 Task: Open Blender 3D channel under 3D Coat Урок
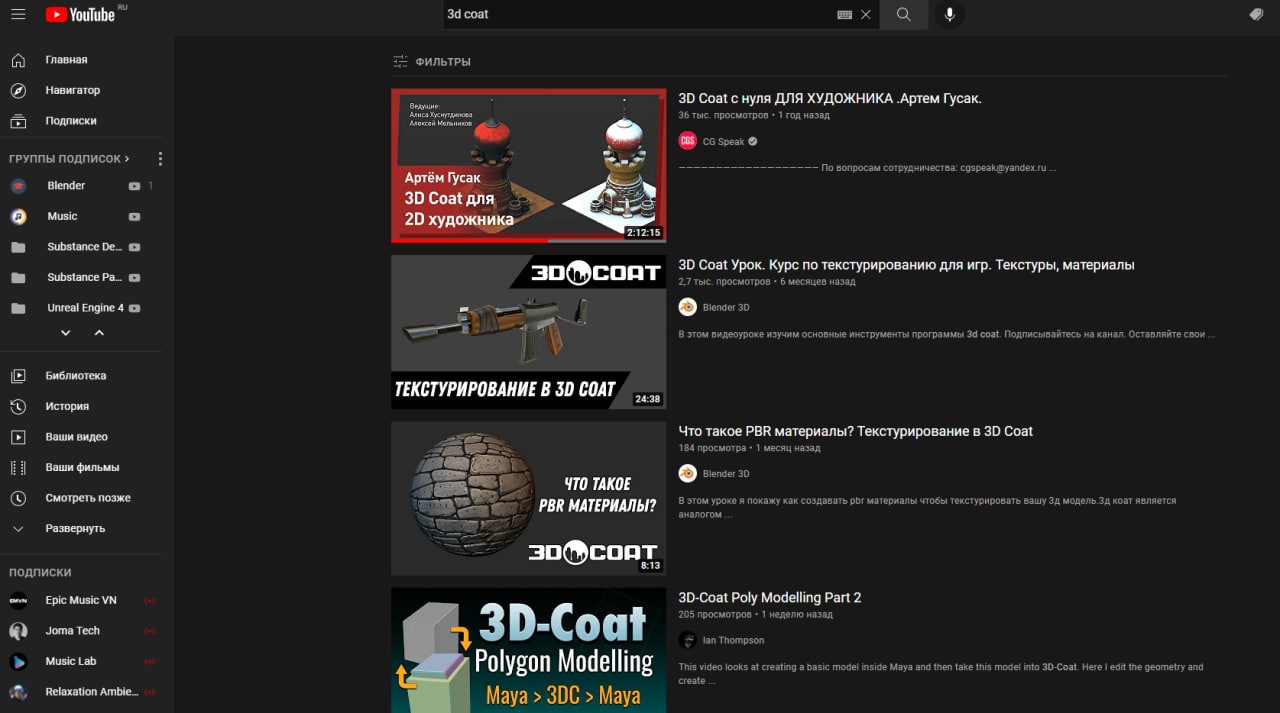pyautogui.click(x=726, y=308)
